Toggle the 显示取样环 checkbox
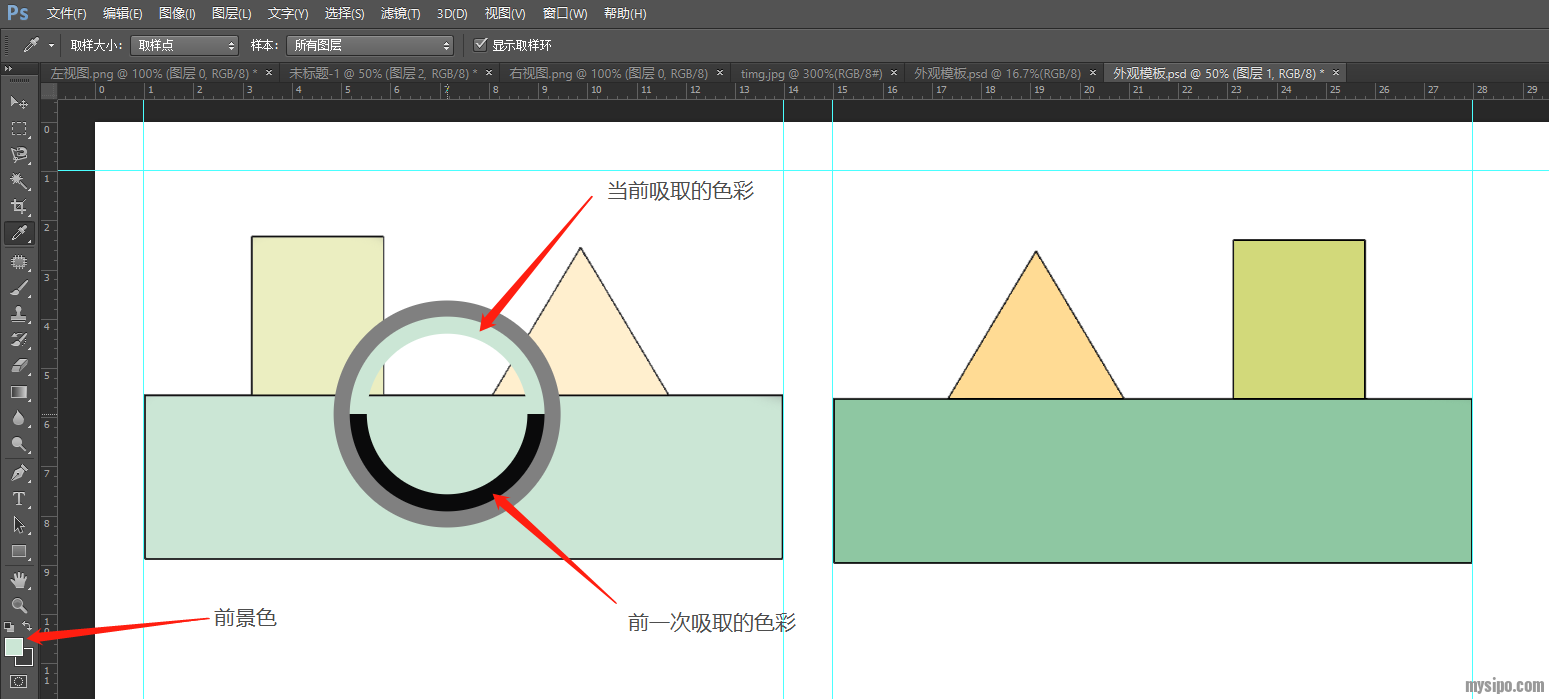 point(481,45)
